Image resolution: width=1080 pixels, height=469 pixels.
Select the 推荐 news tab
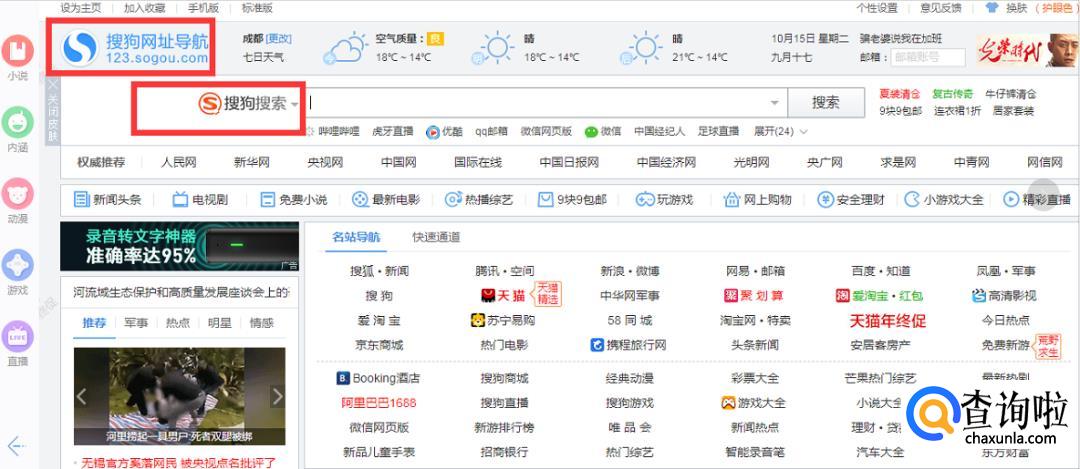pos(94,322)
